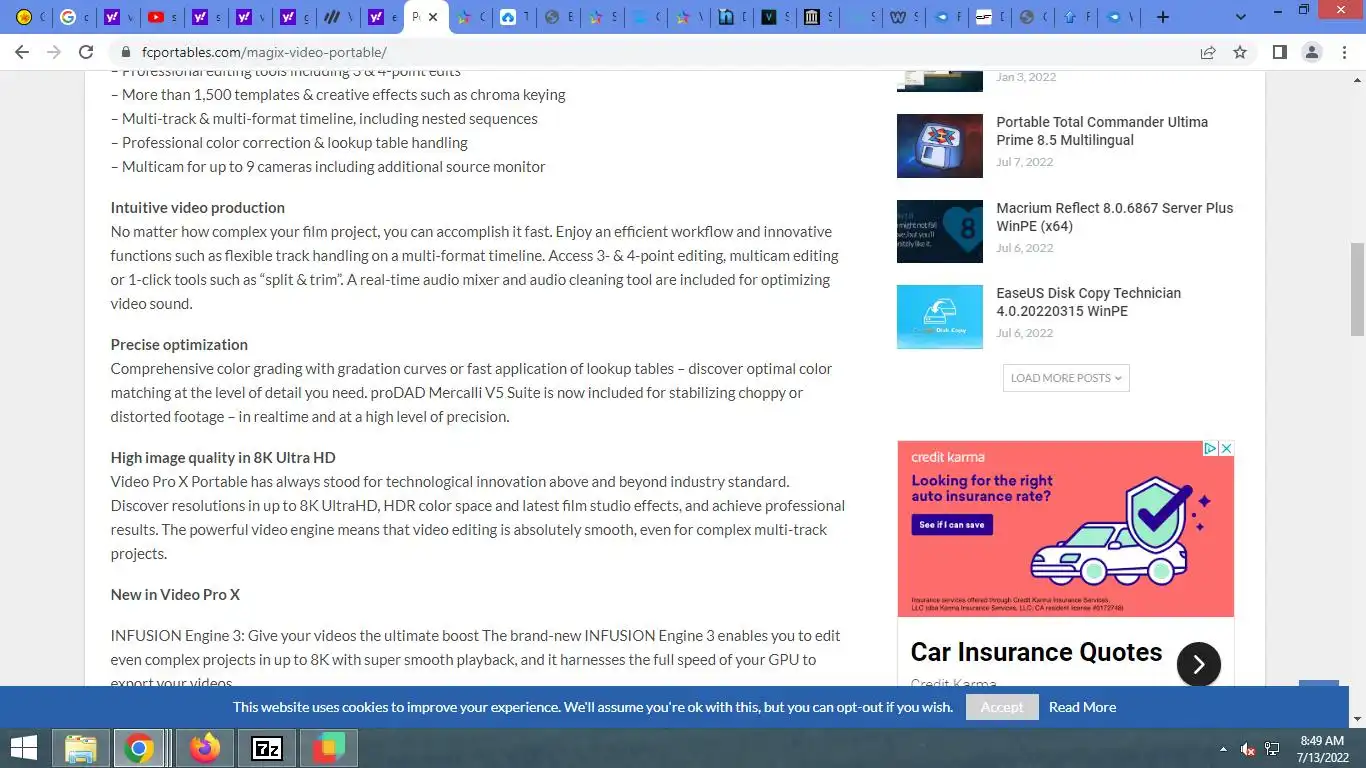Click the Car Insurance Quotes arrow button
Viewport: 1366px width, 768px height.
pyautogui.click(x=1198, y=664)
